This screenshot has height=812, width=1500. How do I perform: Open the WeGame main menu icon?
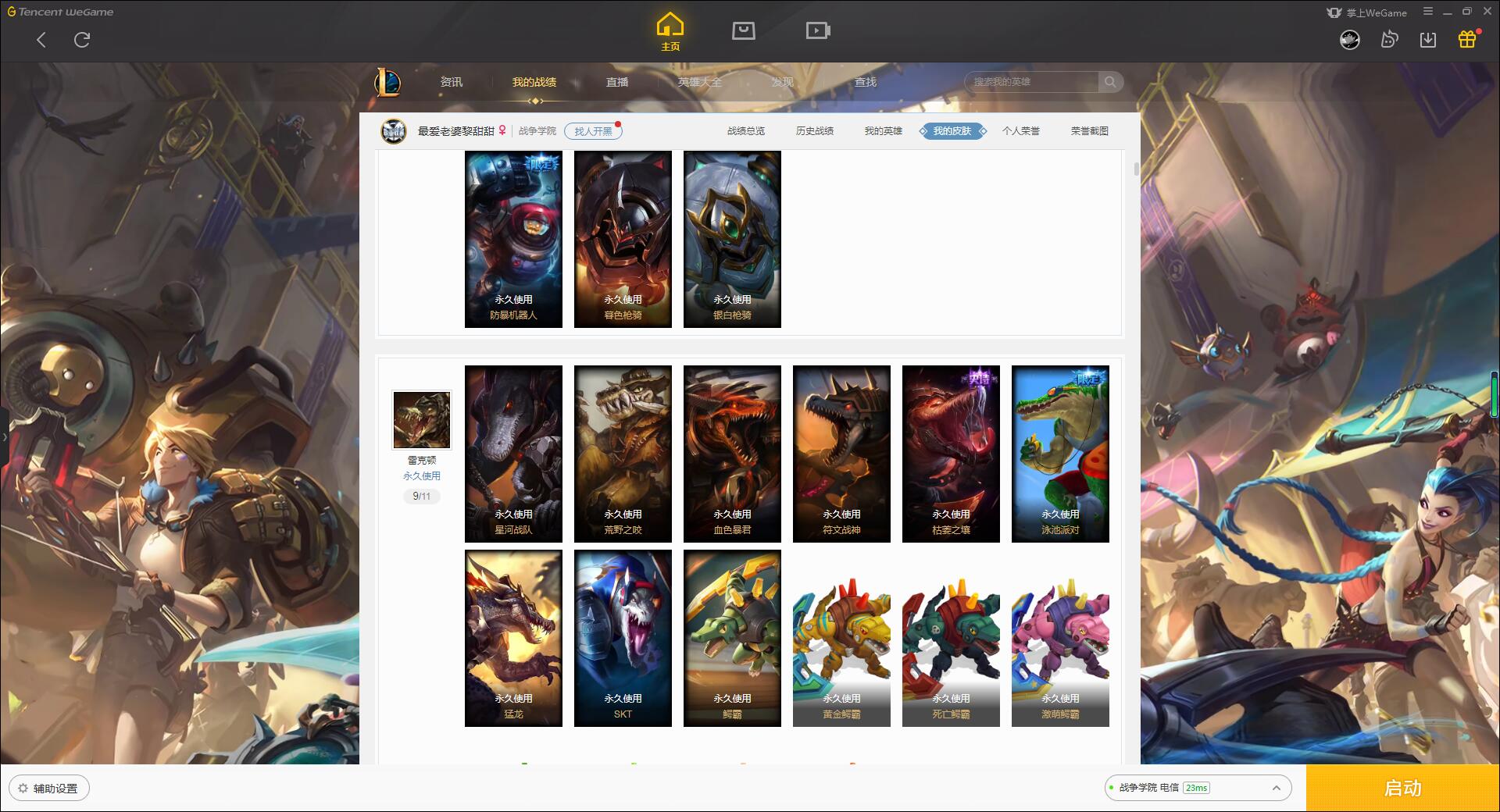[1428, 12]
